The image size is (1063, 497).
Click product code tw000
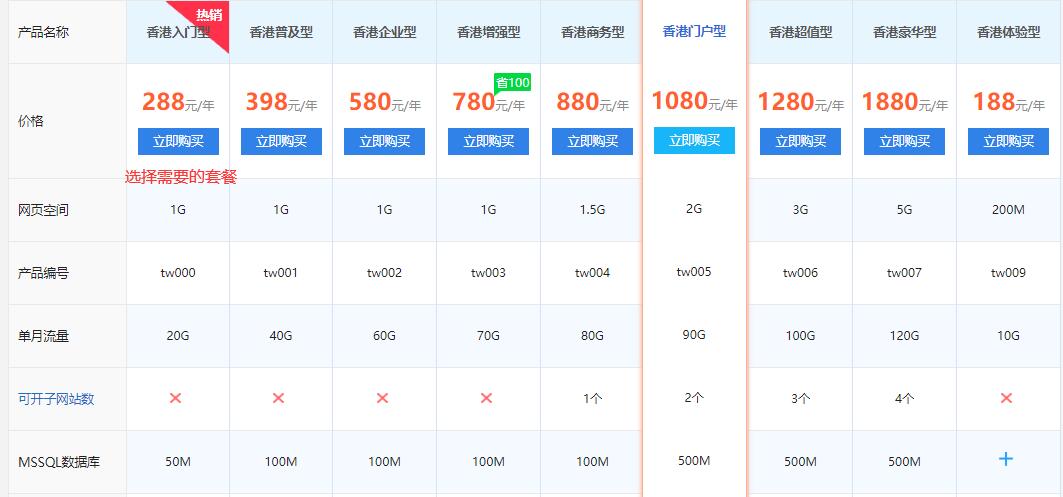coord(178,273)
